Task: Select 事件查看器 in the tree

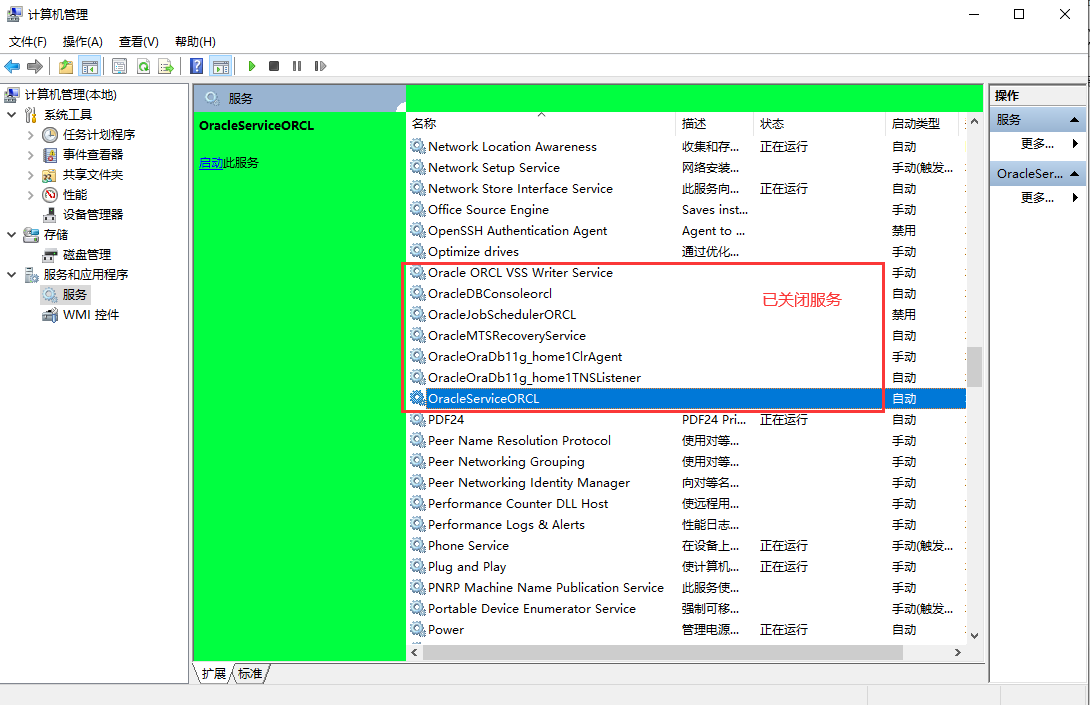Action: [92, 154]
